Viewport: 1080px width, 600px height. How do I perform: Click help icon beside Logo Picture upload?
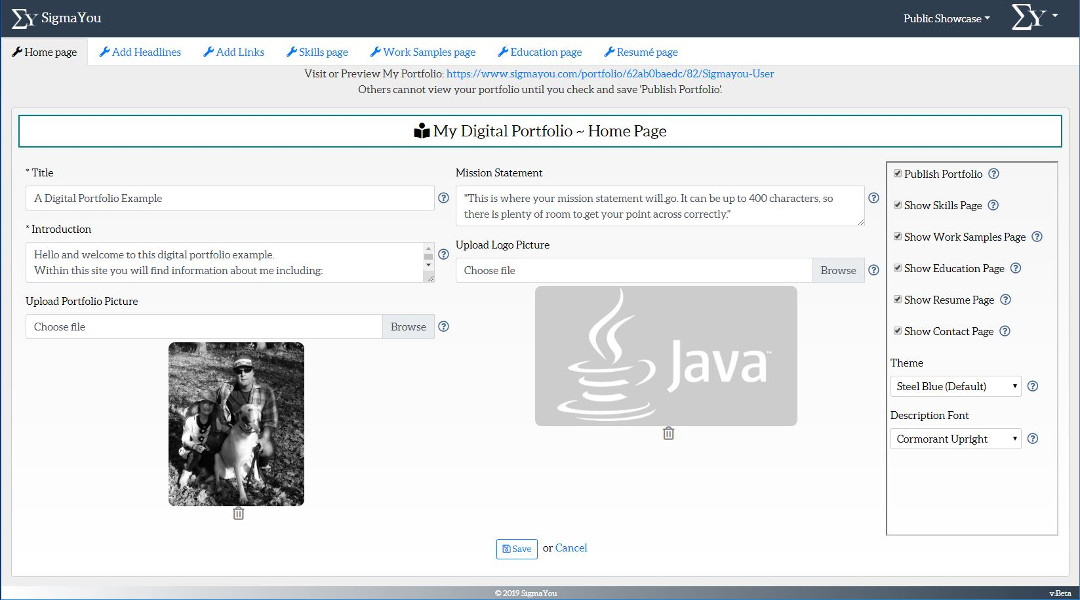(x=873, y=270)
